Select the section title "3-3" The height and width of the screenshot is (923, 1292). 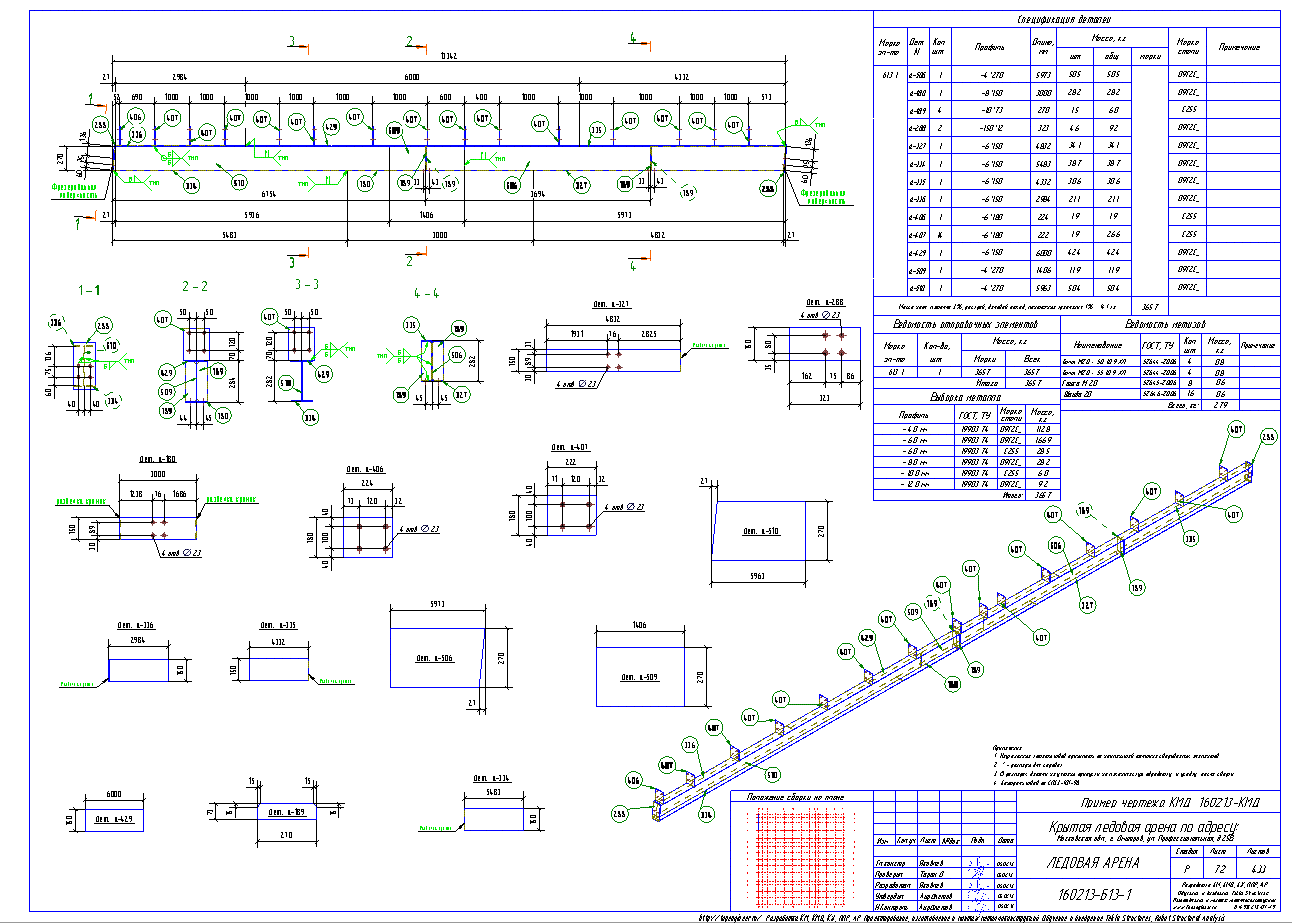tap(306, 284)
